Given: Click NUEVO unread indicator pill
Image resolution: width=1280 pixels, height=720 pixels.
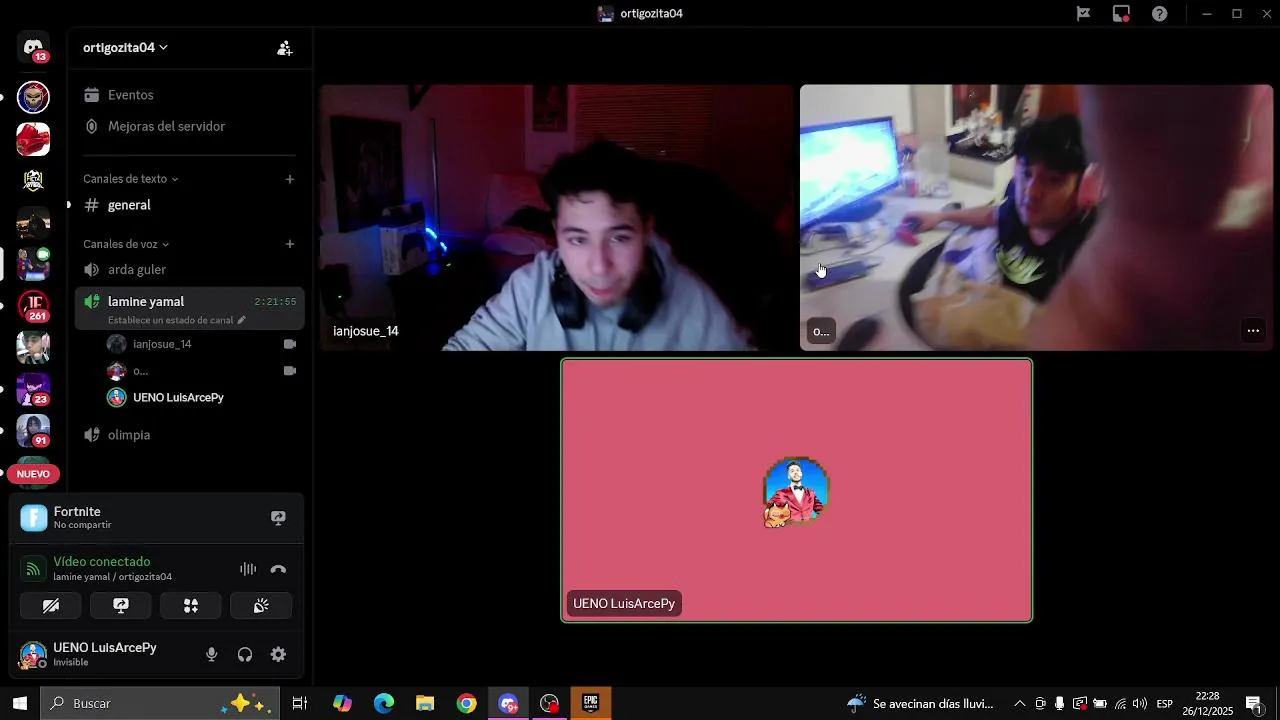Looking at the screenshot, I should [33, 474].
